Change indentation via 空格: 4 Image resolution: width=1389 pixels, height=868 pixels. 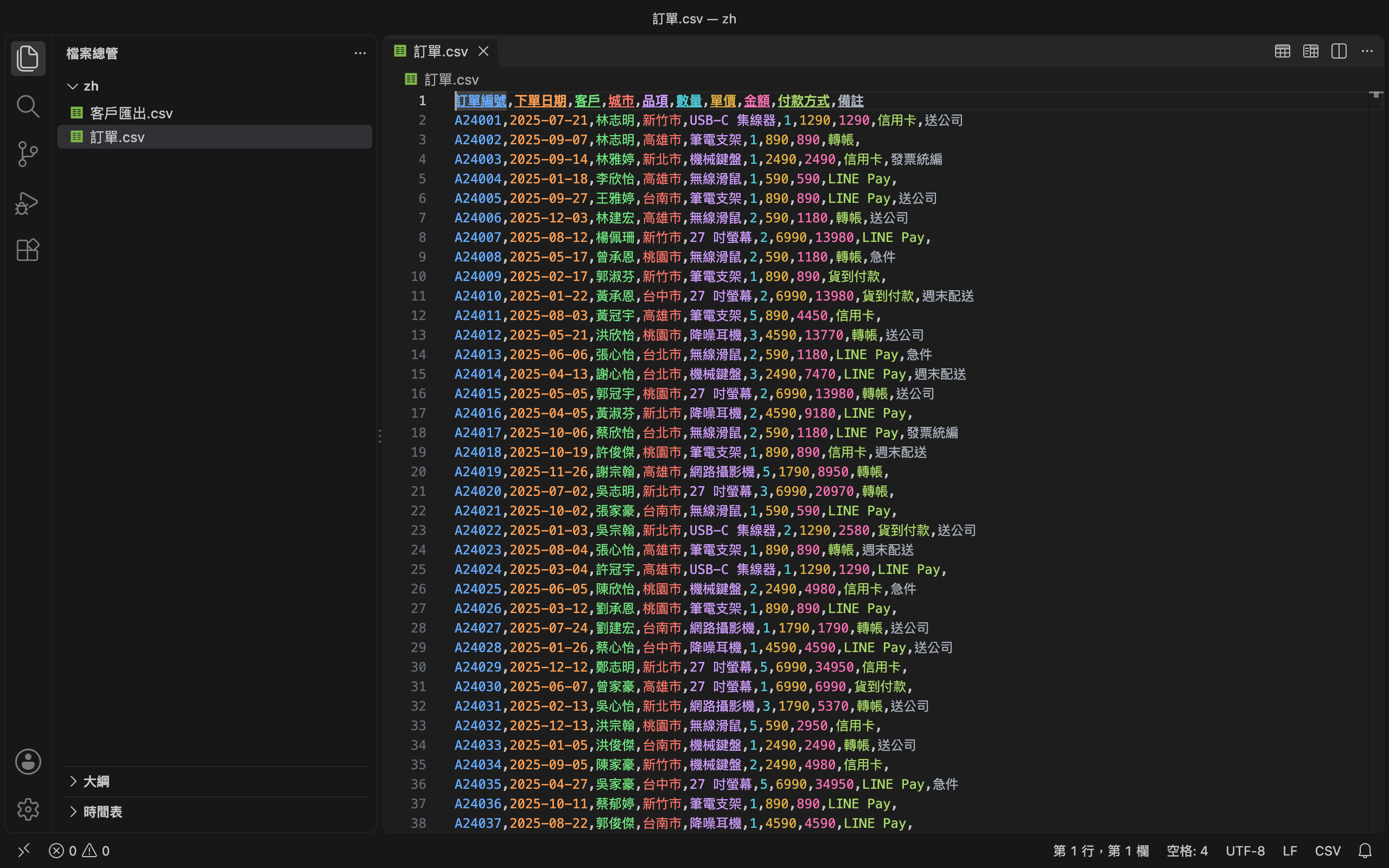1187,850
